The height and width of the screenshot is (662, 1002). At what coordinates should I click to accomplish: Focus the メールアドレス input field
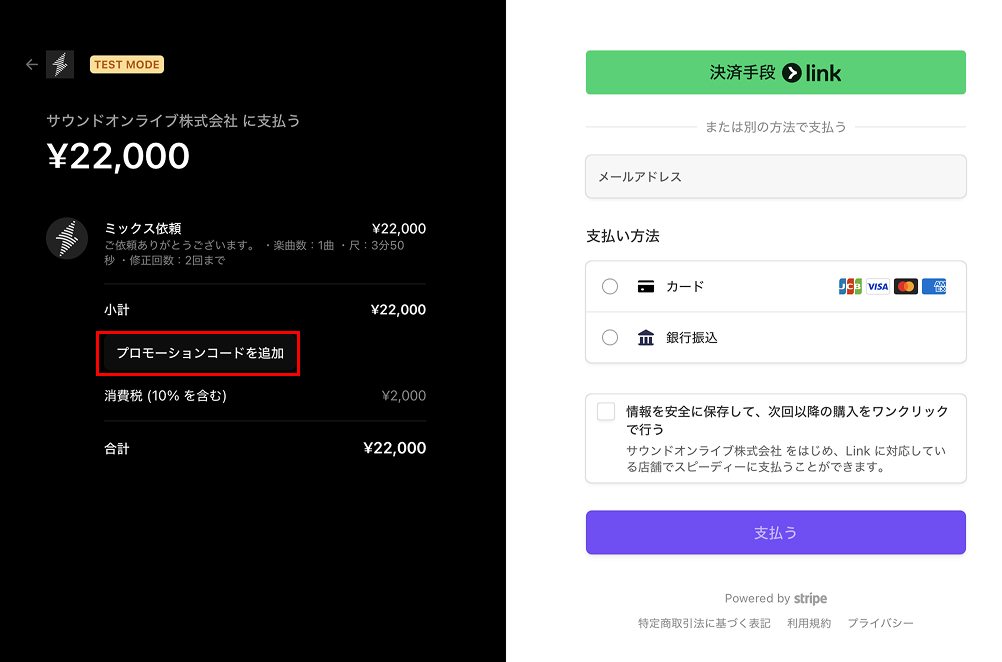click(775, 176)
